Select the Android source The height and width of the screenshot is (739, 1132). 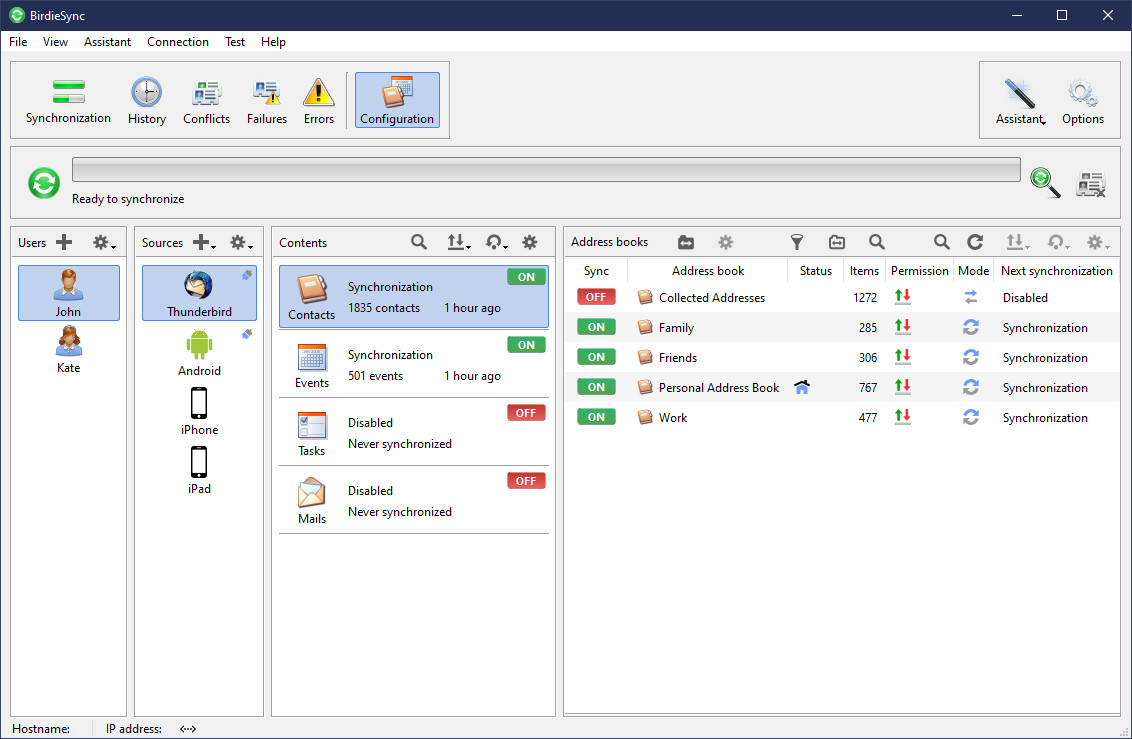[199, 353]
